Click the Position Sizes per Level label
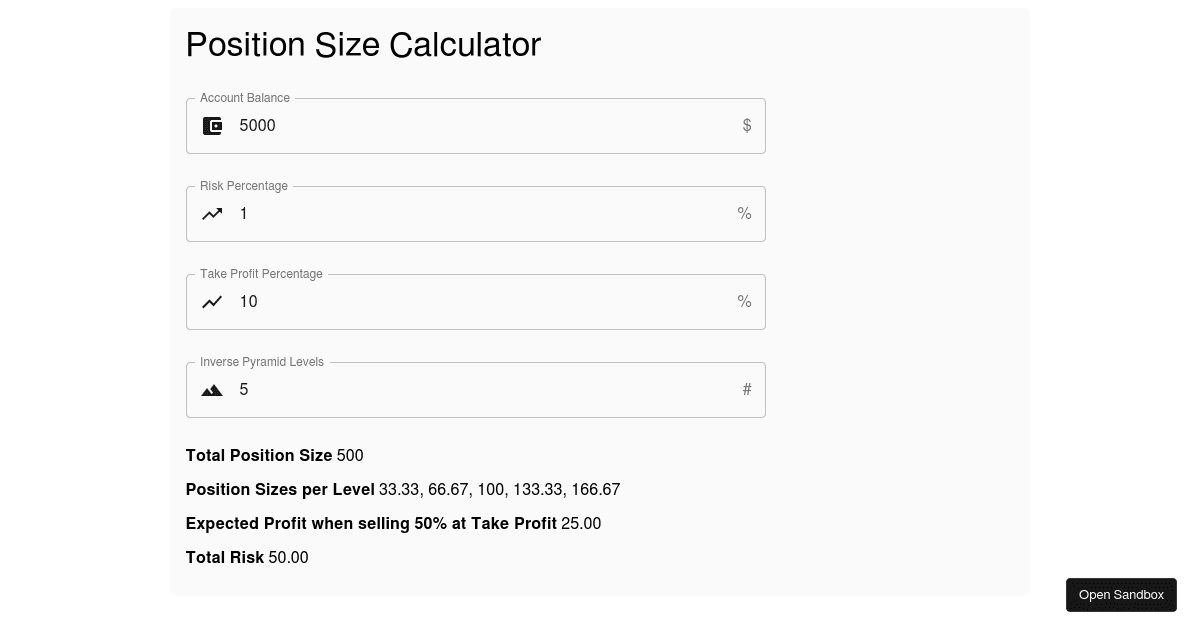The height and width of the screenshot is (630, 1200). point(280,490)
